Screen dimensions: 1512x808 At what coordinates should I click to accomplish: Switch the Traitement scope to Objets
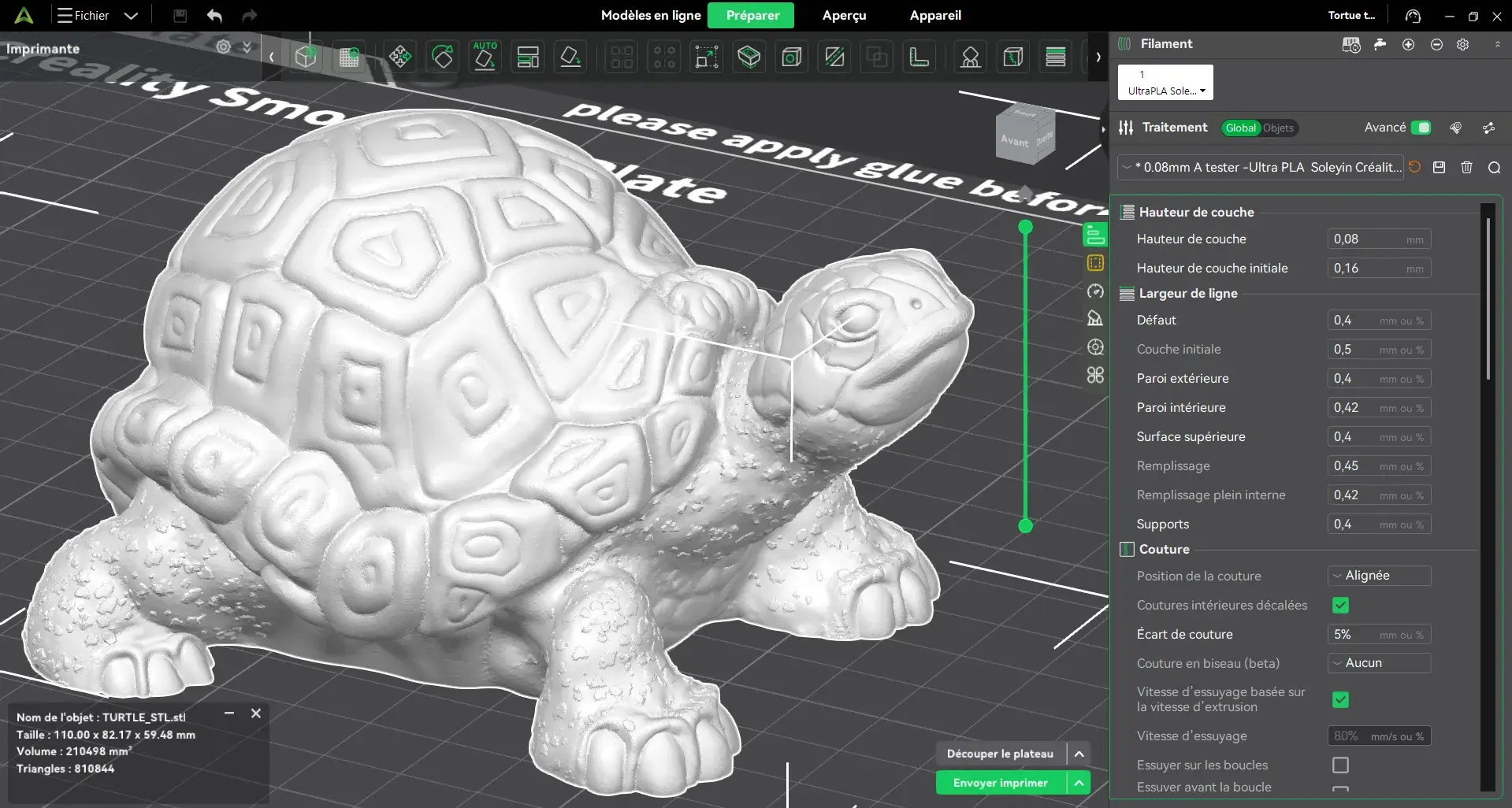click(1278, 128)
